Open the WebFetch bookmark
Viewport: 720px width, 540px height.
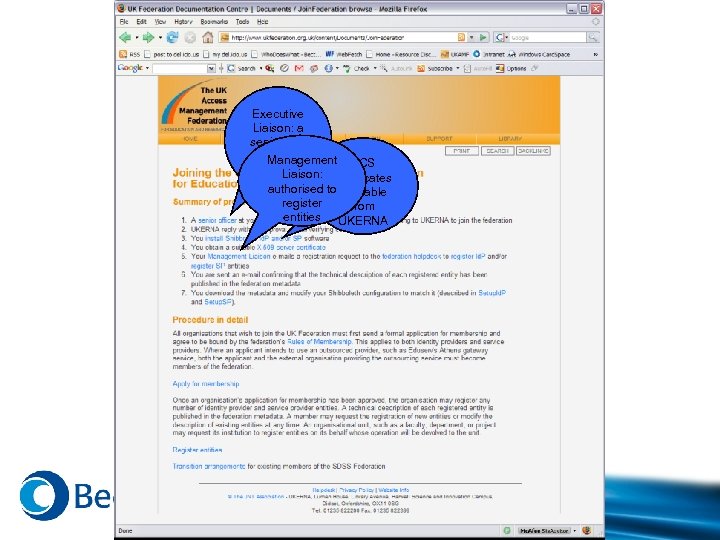344,54
